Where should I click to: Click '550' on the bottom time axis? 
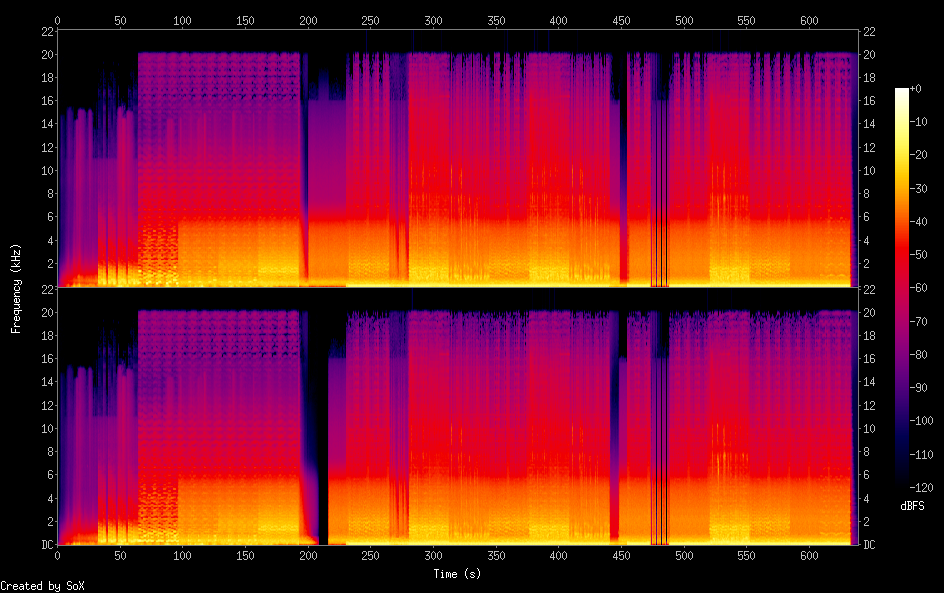747,556
